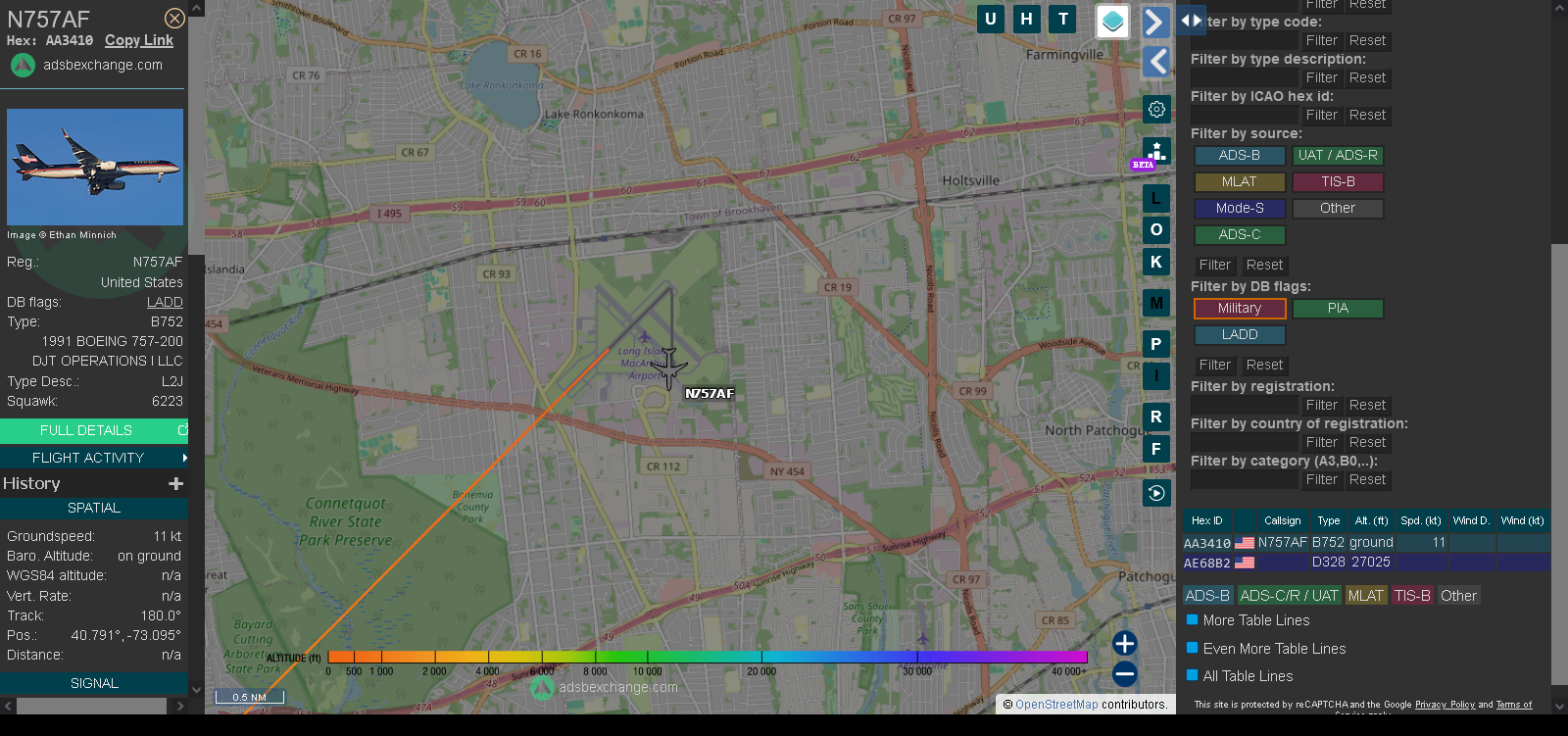
Task: Toggle ADS-B source filter
Action: [1240, 156]
